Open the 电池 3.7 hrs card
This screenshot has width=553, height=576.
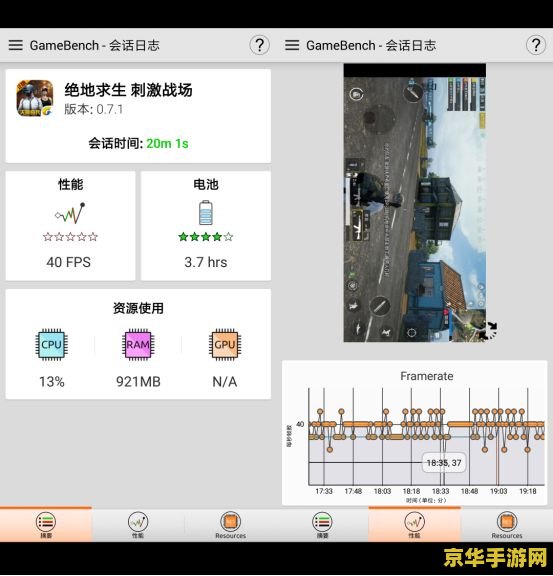coord(206,226)
